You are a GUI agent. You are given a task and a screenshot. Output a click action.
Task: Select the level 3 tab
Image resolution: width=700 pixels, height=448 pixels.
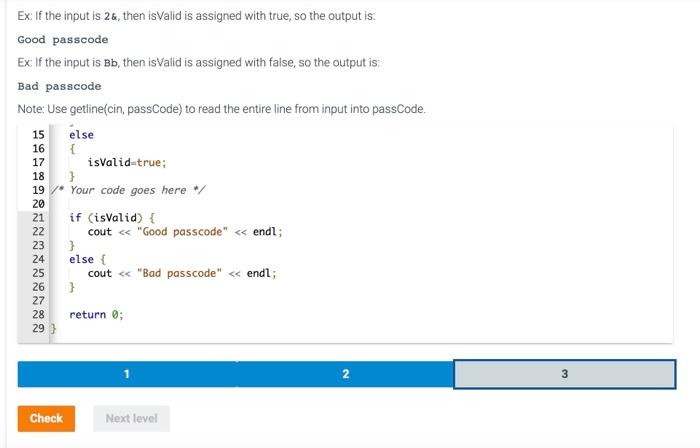(x=564, y=374)
